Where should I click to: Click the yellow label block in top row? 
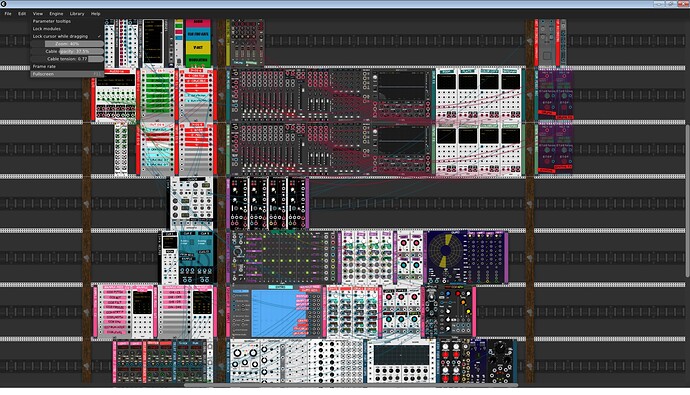click(198, 46)
